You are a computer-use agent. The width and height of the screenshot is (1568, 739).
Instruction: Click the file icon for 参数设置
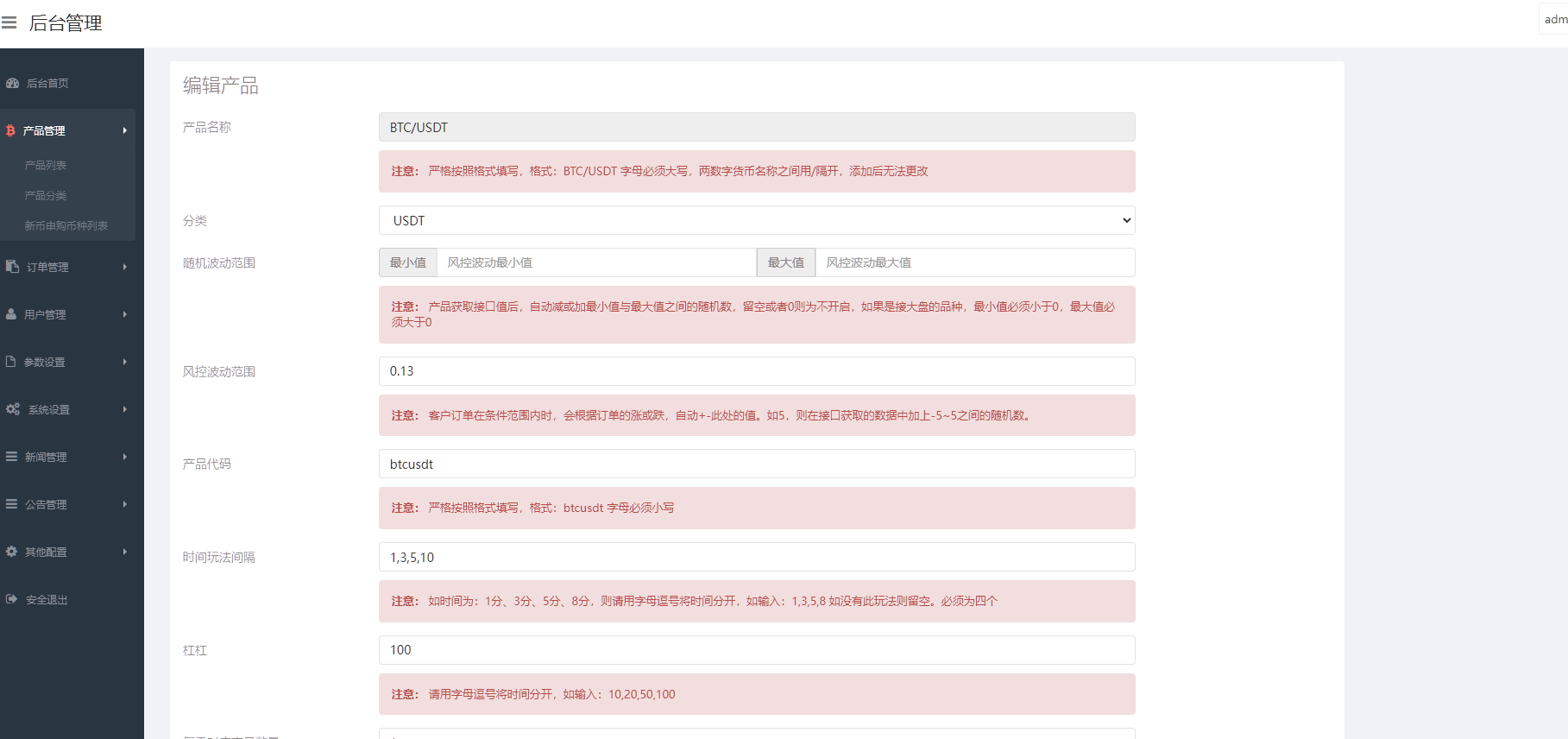pos(11,362)
